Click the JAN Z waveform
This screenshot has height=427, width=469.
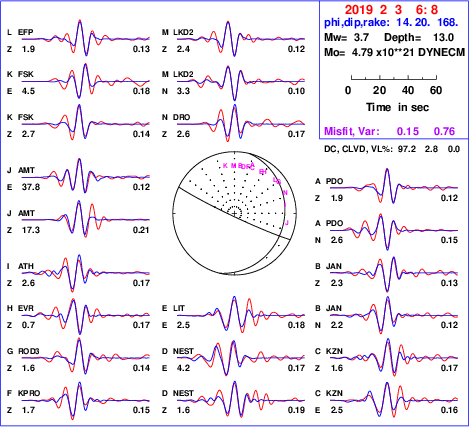pyautogui.click(x=394, y=273)
